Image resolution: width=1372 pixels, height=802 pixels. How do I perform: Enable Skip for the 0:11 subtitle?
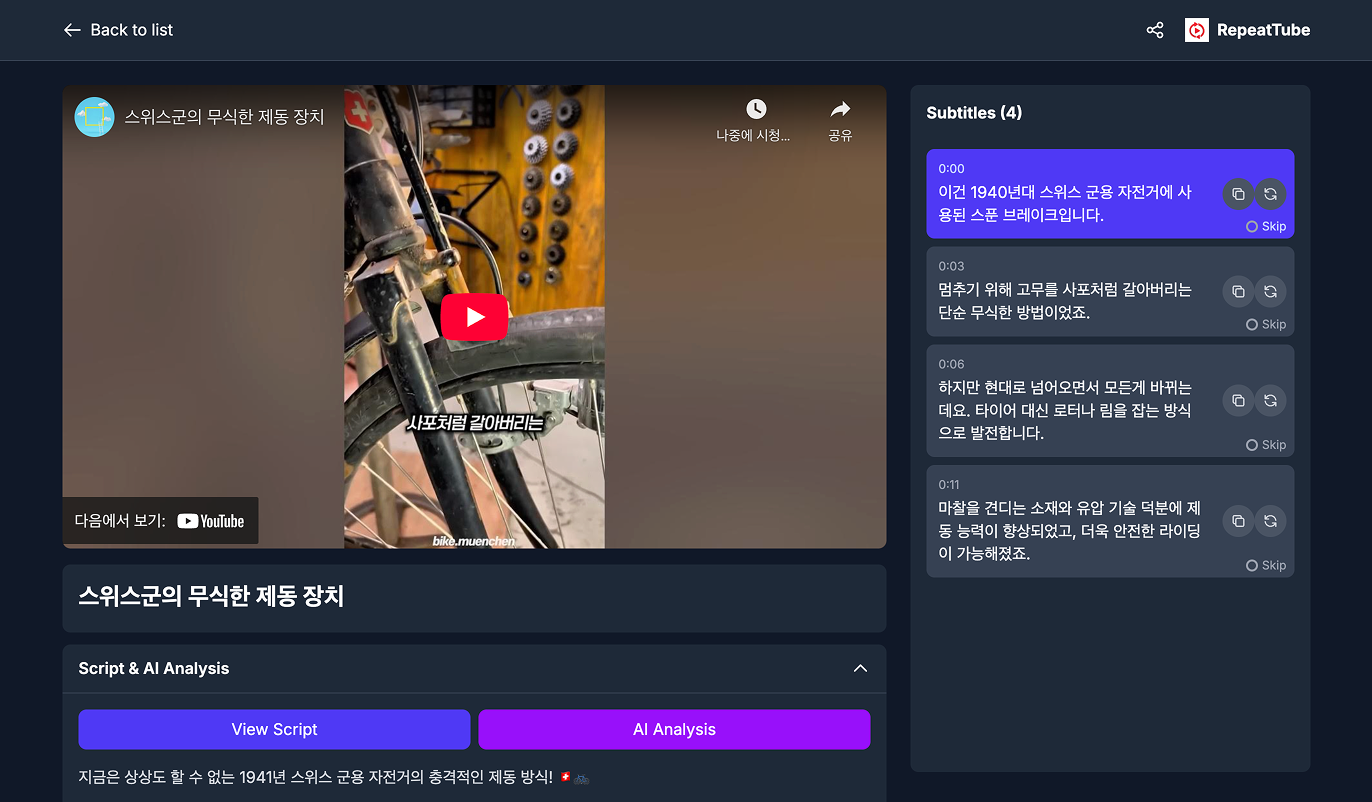coord(1267,565)
